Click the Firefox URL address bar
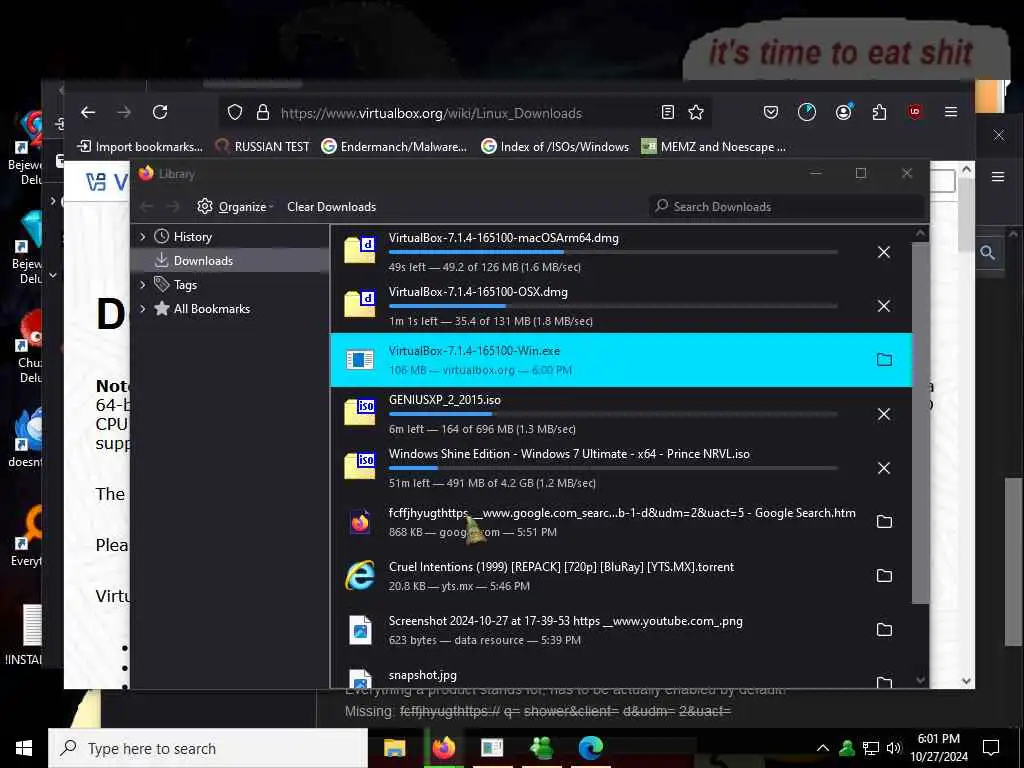The height and width of the screenshot is (768, 1024). point(464,112)
